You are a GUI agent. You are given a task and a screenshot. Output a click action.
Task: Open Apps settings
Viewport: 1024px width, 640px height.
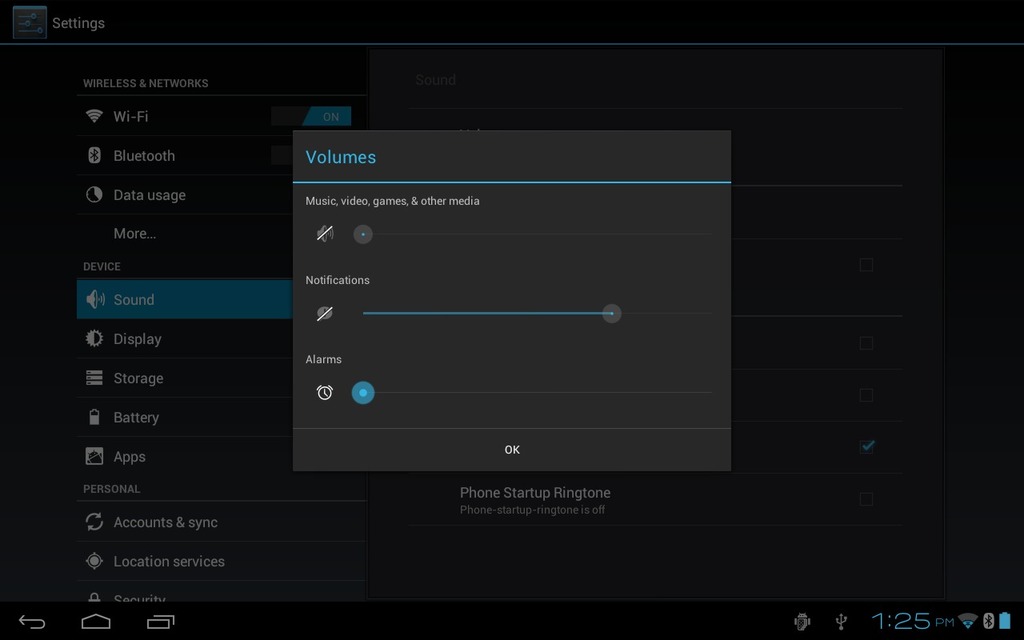pos(185,456)
